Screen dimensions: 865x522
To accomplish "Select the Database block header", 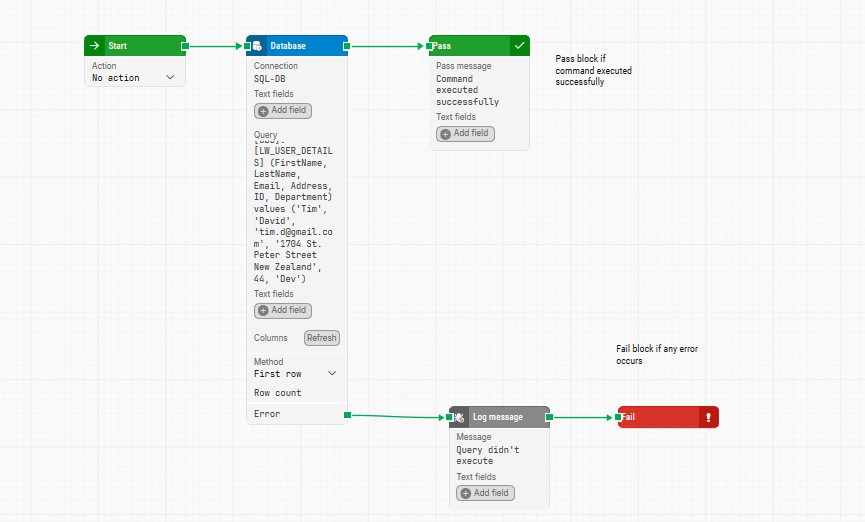I will point(297,46).
